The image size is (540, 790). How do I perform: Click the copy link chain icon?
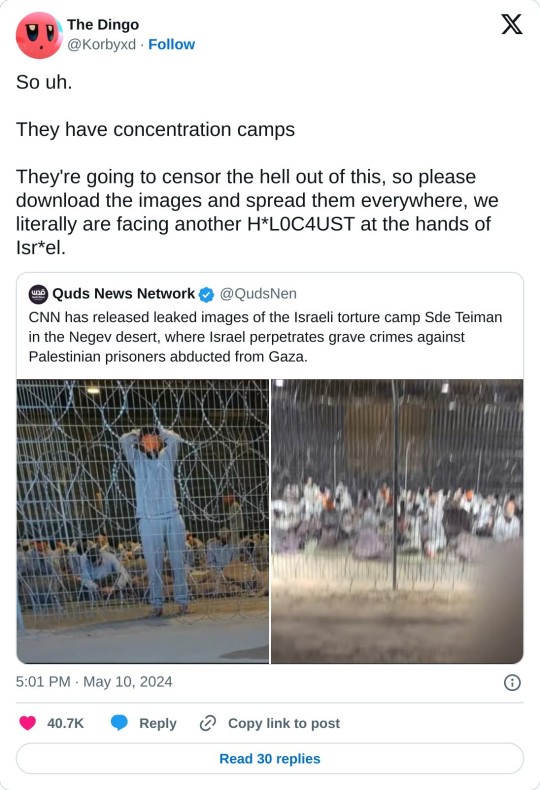208,723
